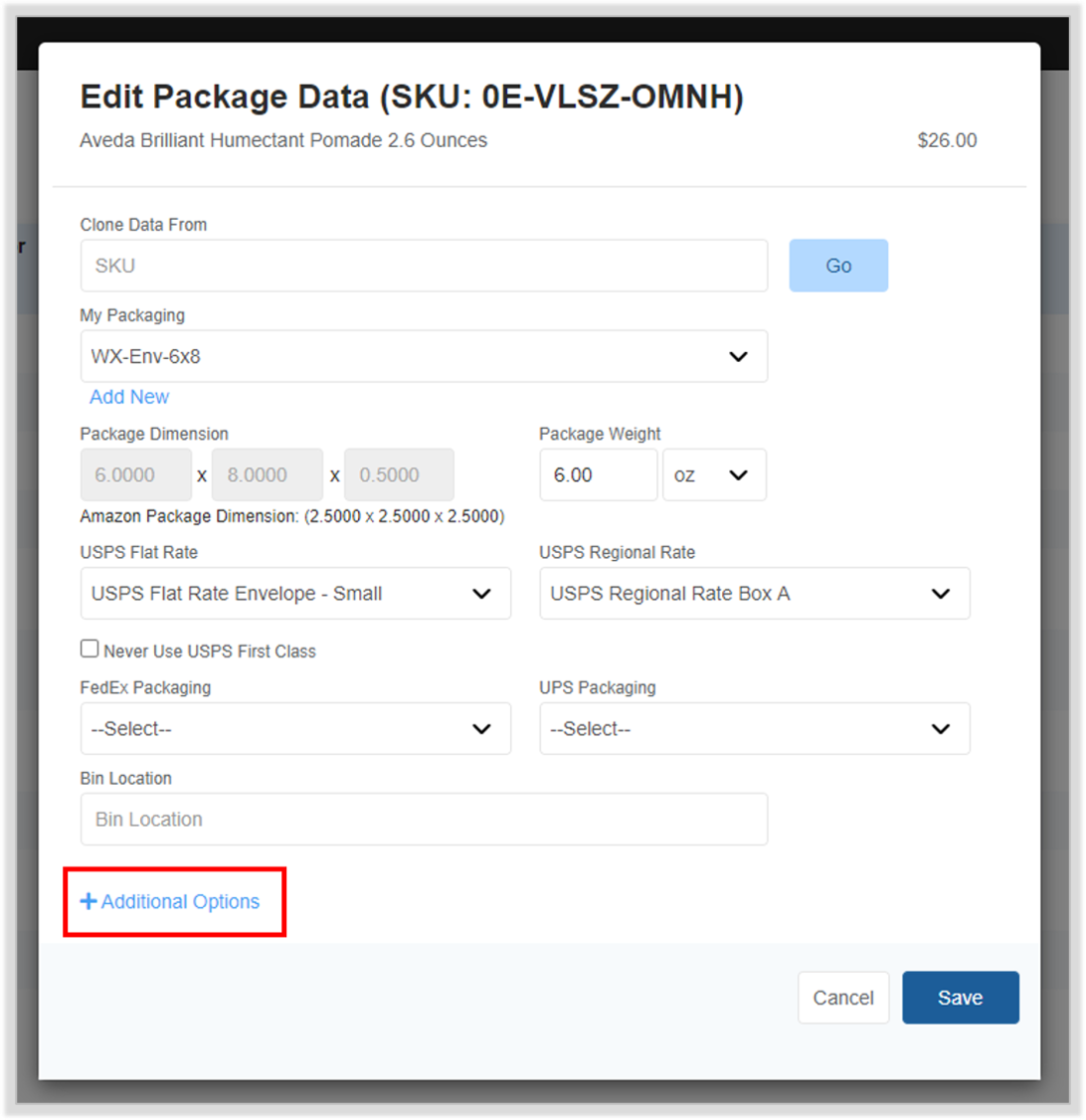Click the chevron arrow in My Packaging field
The width and height of the screenshot is (1086, 1120).
click(738, 356)
